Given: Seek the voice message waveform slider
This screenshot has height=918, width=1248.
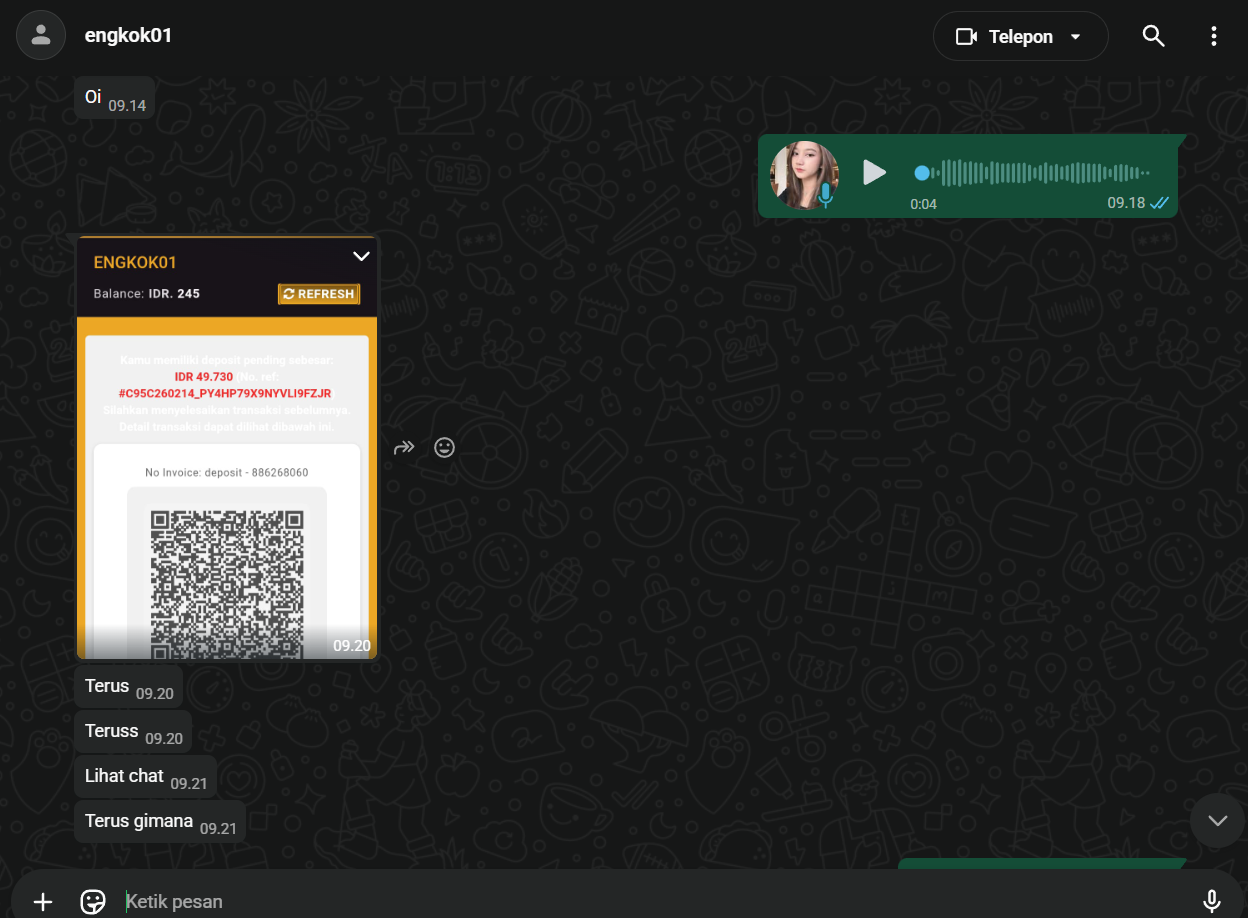Looking at the screenshot, I should point(1032,173).
